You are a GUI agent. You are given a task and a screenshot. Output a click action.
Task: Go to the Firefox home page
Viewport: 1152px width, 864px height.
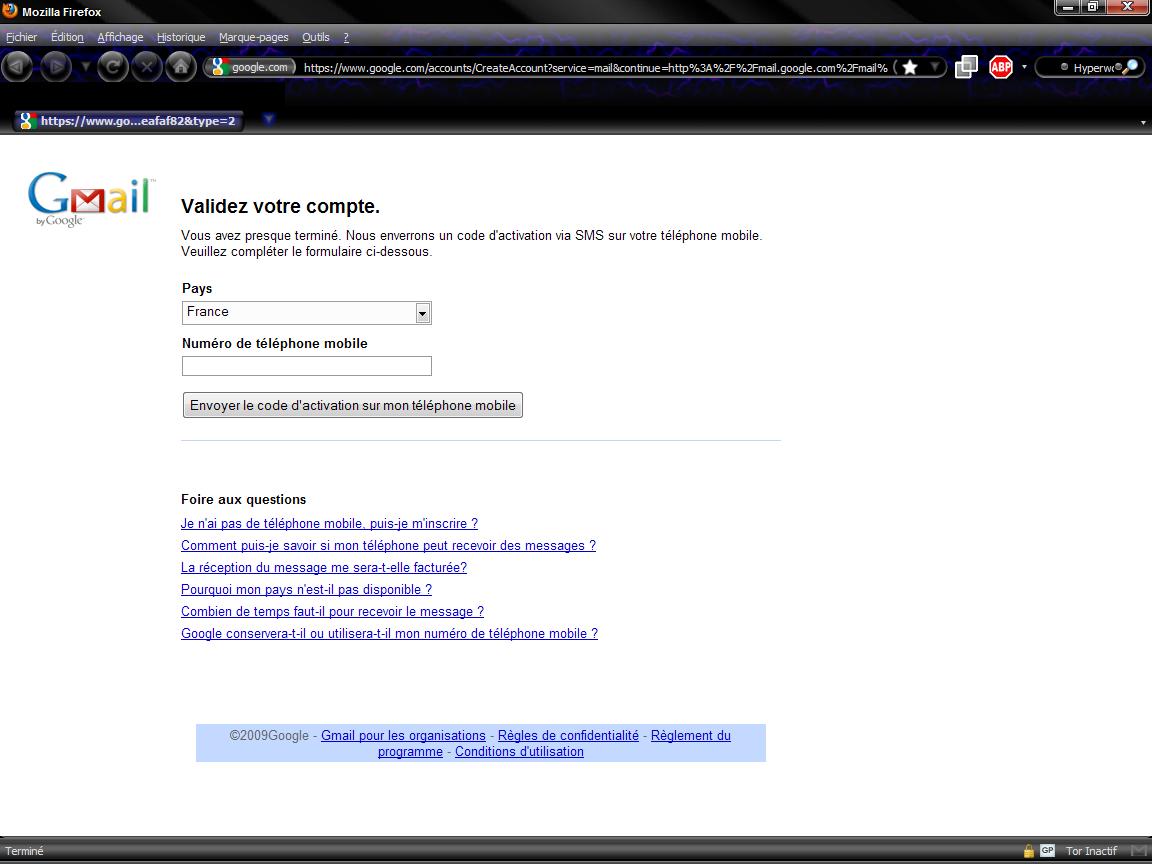coord(180,67)
